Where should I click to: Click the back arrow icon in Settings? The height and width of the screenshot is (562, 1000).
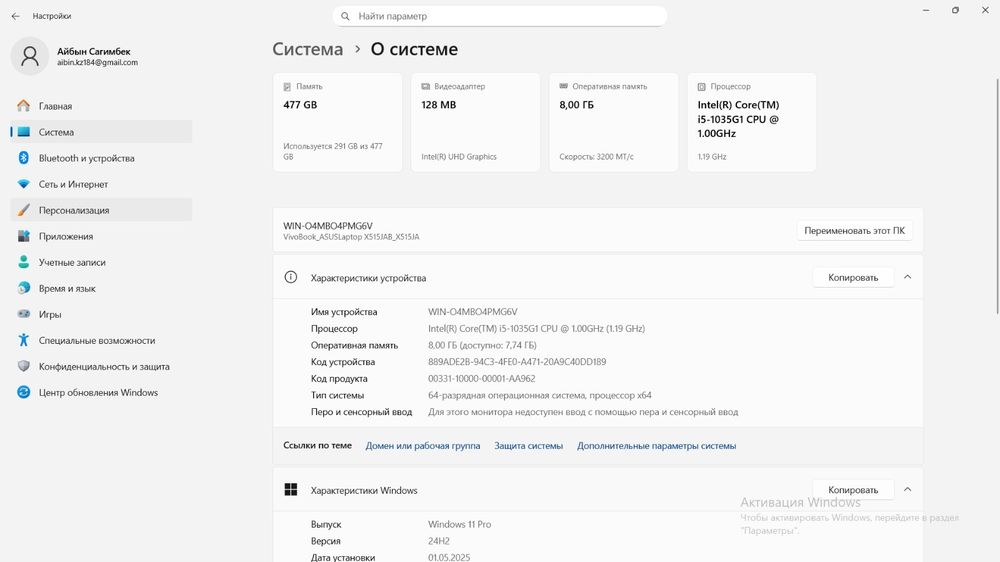(x=15, y=16)
